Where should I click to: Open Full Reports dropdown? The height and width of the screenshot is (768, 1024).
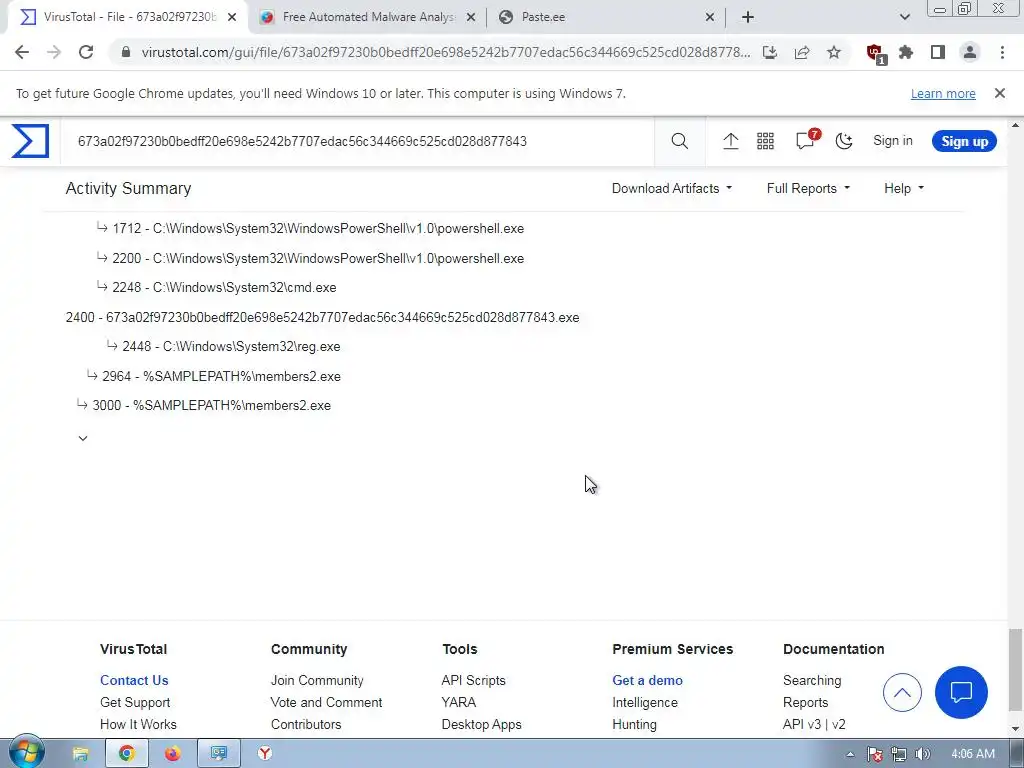pyautogui.click(x=808, y=188)
